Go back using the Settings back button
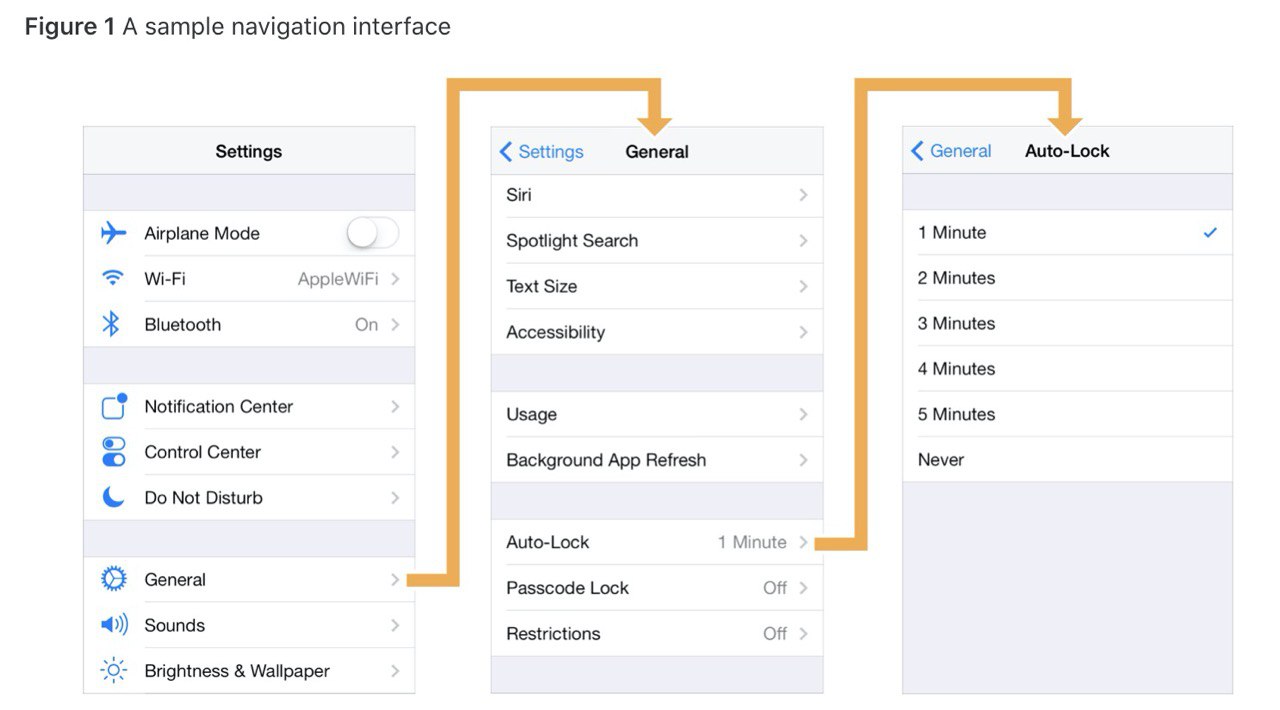This screenshot has height=710, width=1280. click(x=541, y=152)
